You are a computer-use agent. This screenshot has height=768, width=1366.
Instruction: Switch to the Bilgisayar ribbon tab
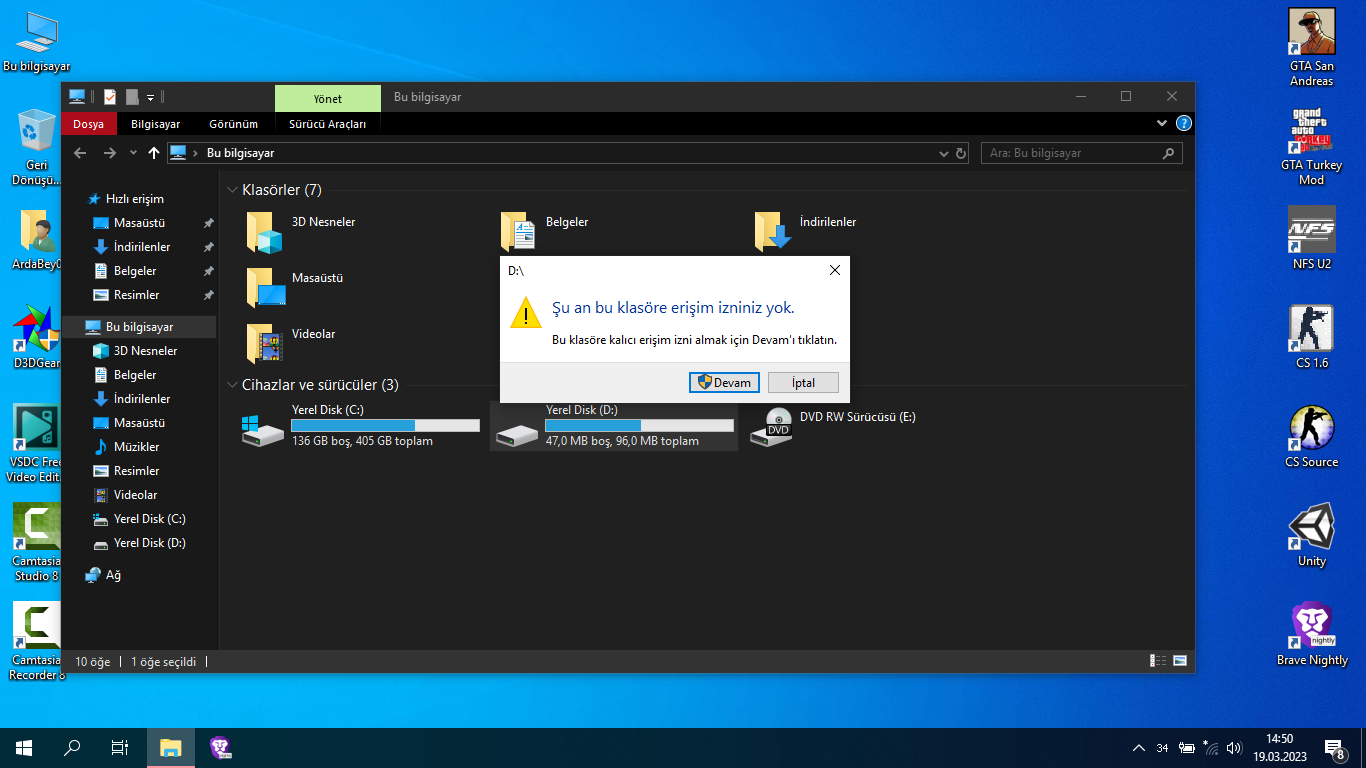coord(155,124)
